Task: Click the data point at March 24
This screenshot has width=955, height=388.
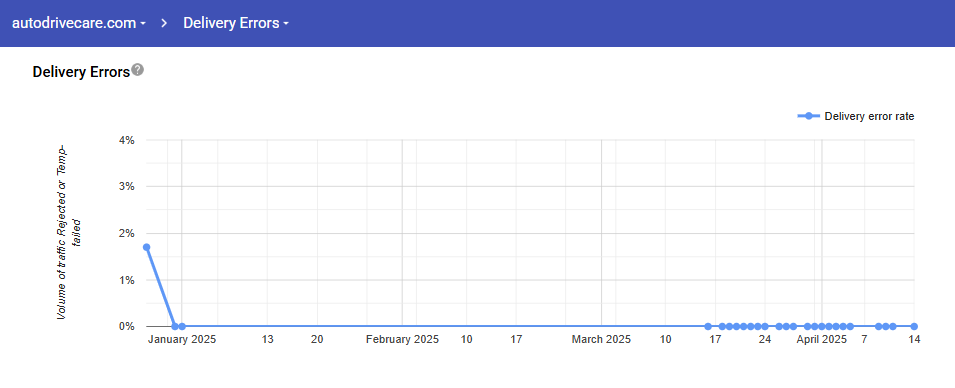Action: (x=765, y=326)
